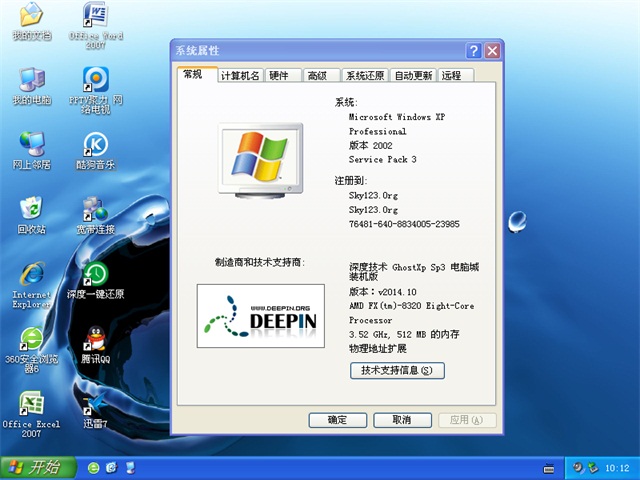640x480 pixels.
Task: Click the 技术支持信息 button
Action: 397,371
